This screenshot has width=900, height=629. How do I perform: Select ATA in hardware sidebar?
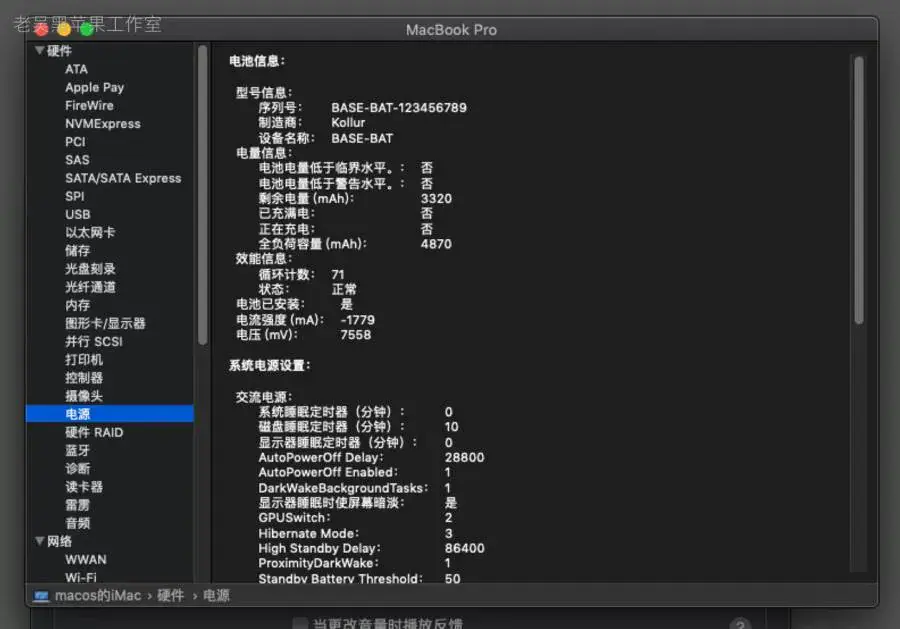pyautogui.click(x=76, y=69)
